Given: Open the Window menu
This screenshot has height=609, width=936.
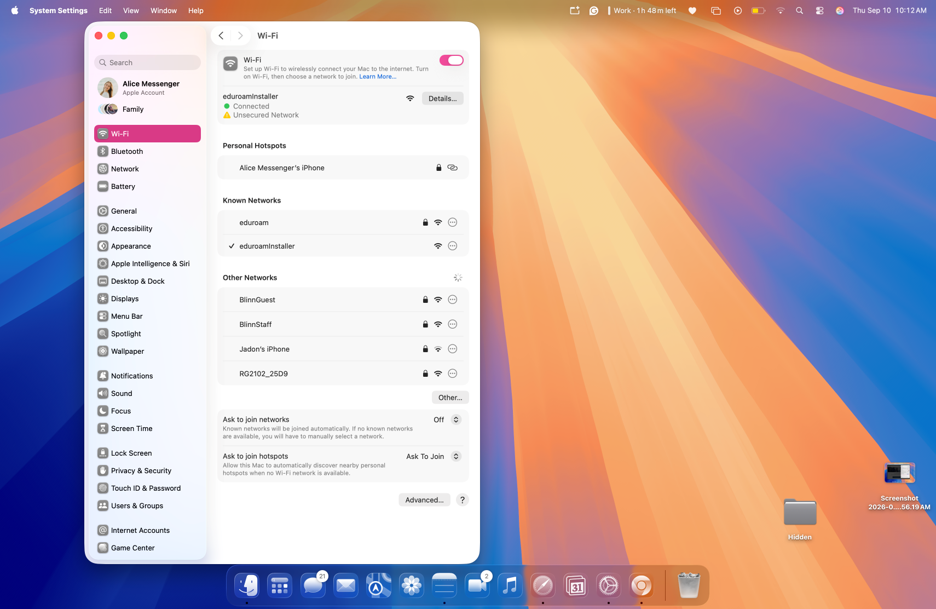Looking at the screenshot, I should (163, 10).
